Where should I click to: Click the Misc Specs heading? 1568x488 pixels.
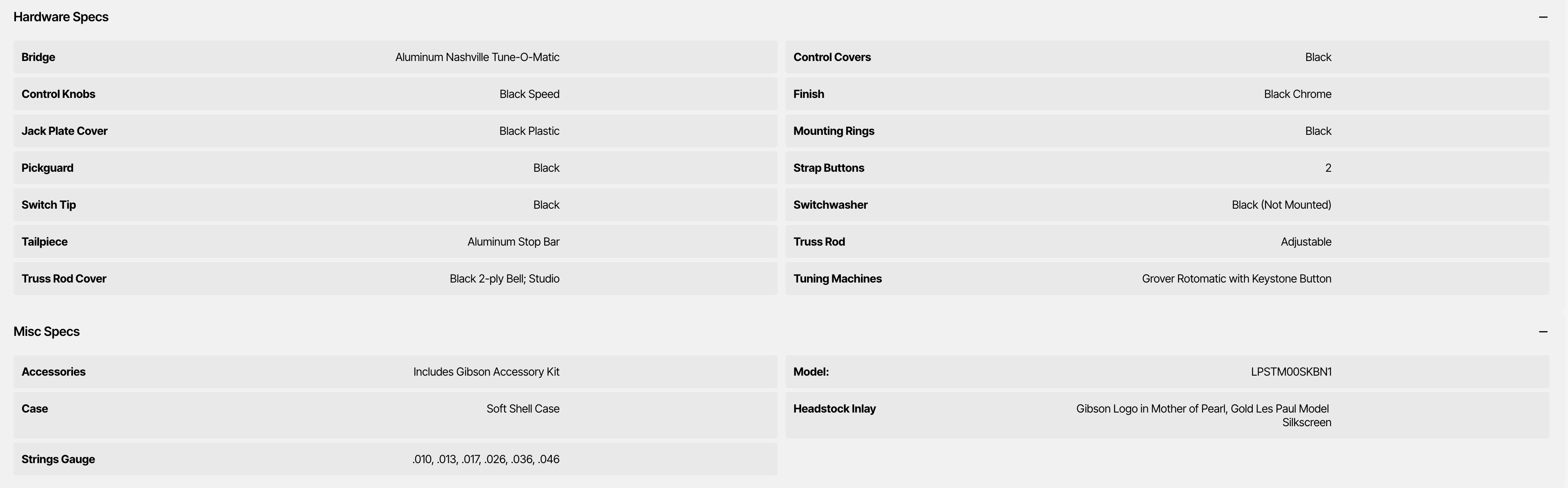(47, 331)
